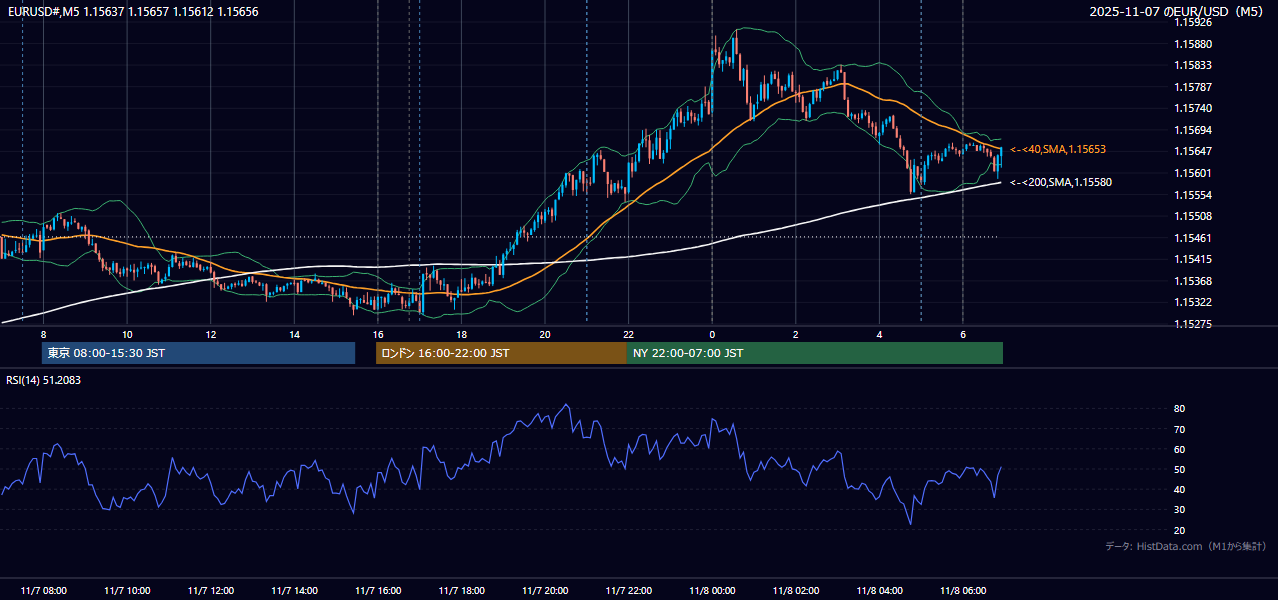Click price axis value 1.15461

1193,238
